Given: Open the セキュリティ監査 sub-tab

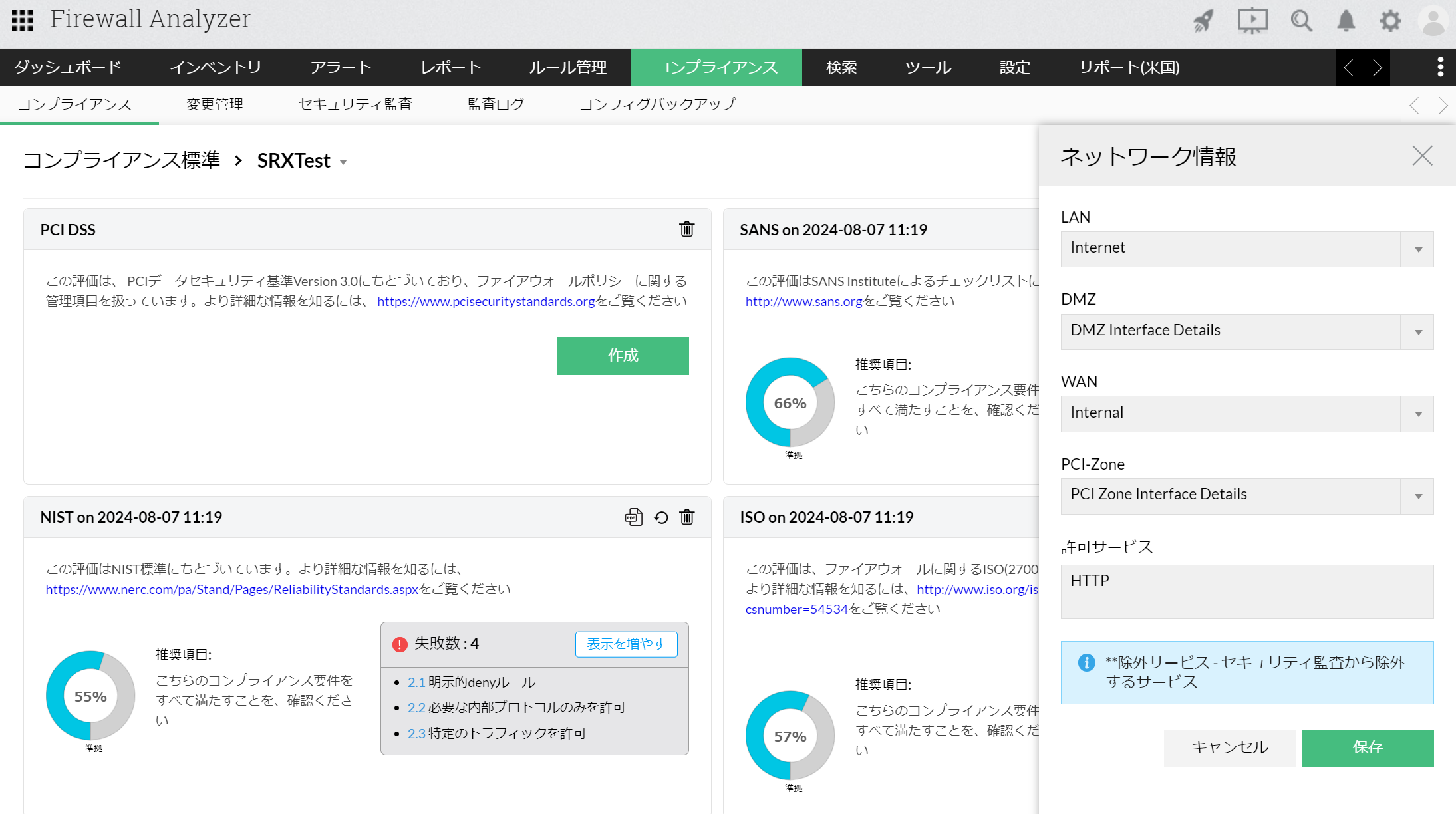Looking at the screenshot, I should pyautogui.click(x=355, y=104).
